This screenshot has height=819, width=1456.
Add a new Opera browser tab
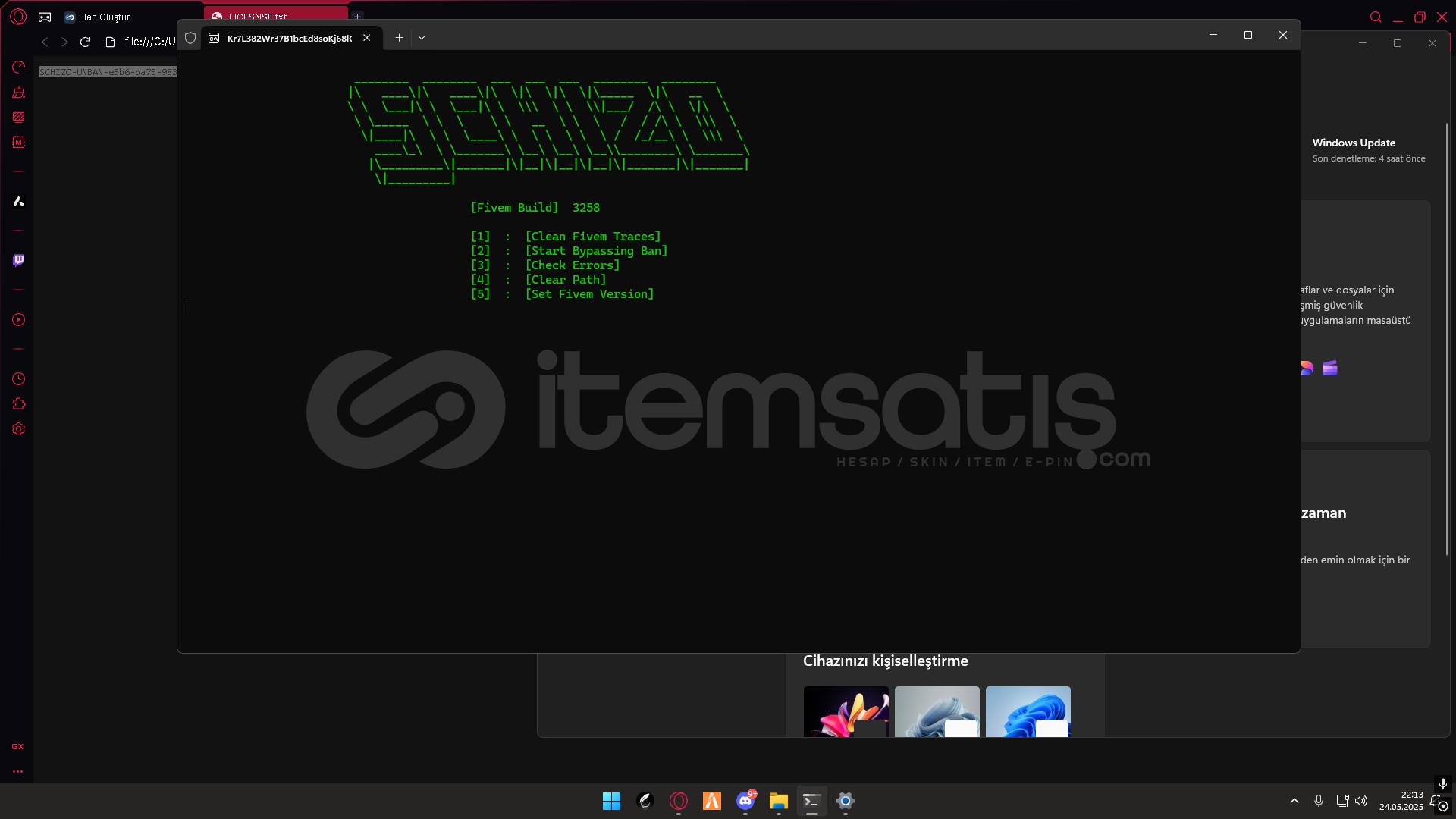[x=357, y=16]
